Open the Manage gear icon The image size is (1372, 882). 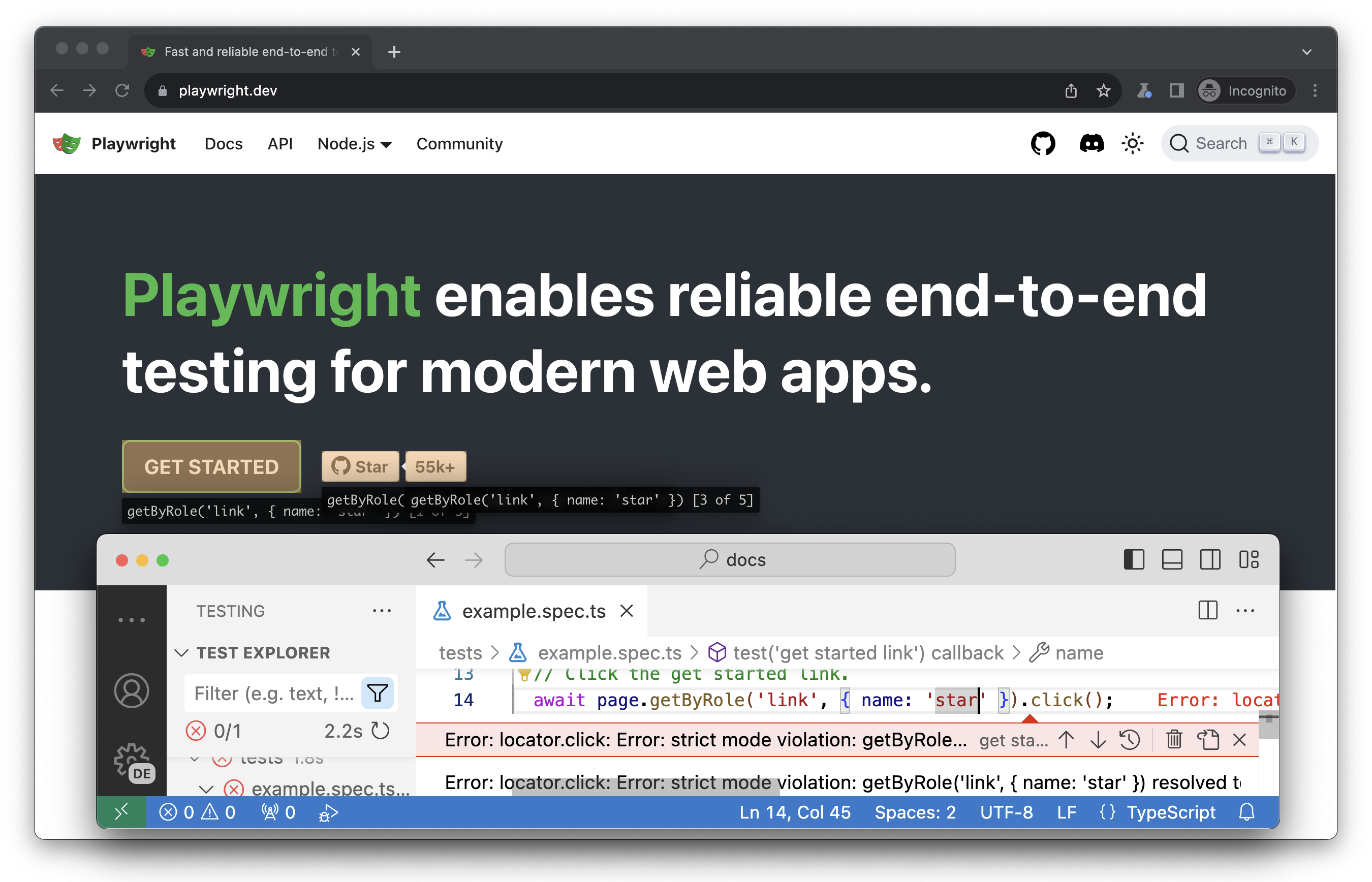[132, 762]
